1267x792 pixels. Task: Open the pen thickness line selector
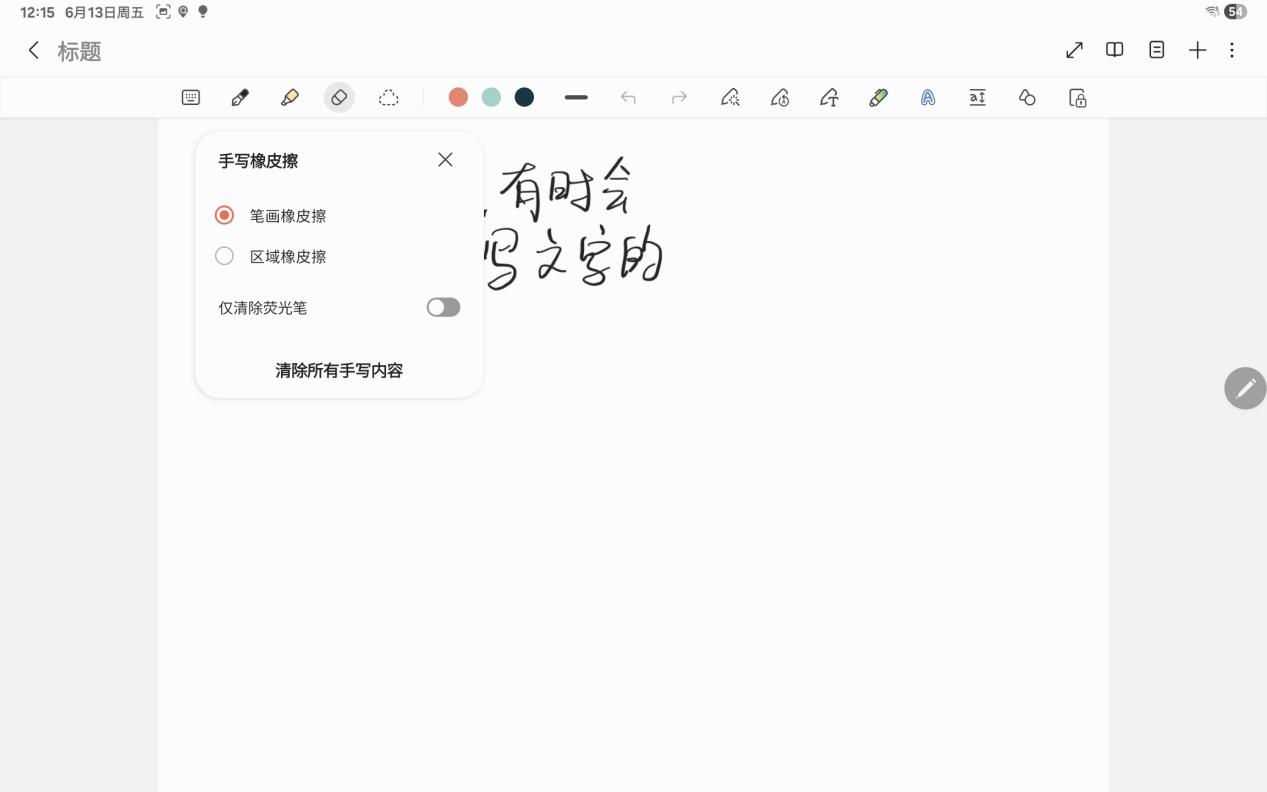tap(576, 97)
